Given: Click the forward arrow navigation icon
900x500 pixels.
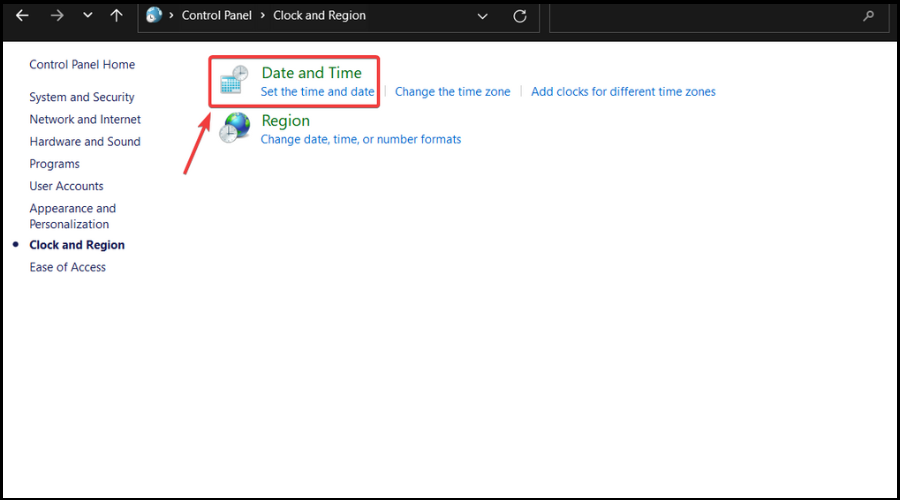Looking at the screenshot, I should (57, 15).
